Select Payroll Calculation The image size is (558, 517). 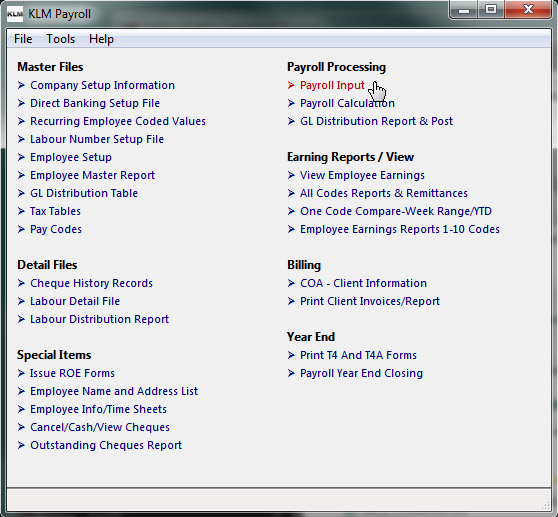[347, 103]
